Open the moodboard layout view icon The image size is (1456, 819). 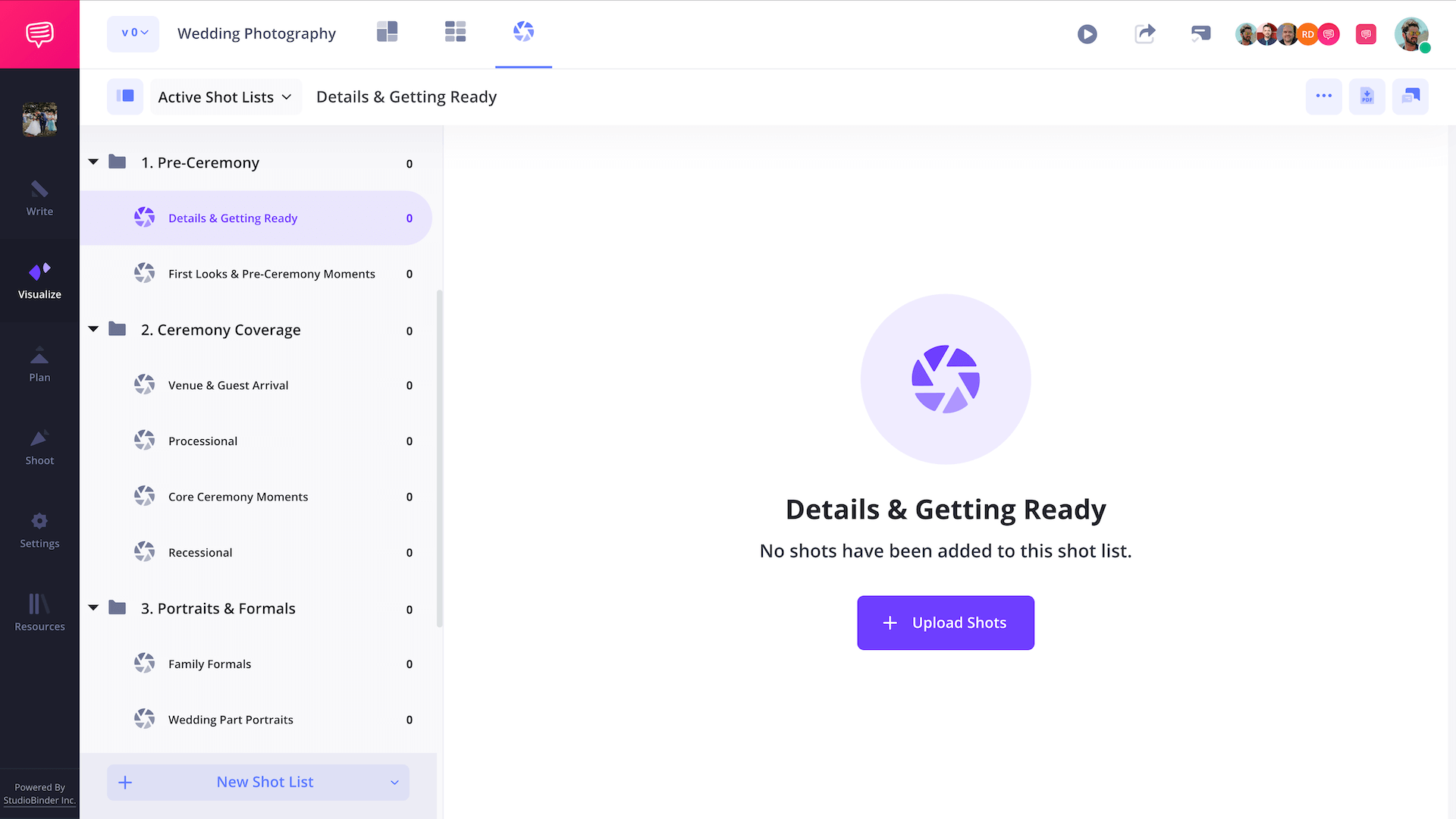(387, 32)
